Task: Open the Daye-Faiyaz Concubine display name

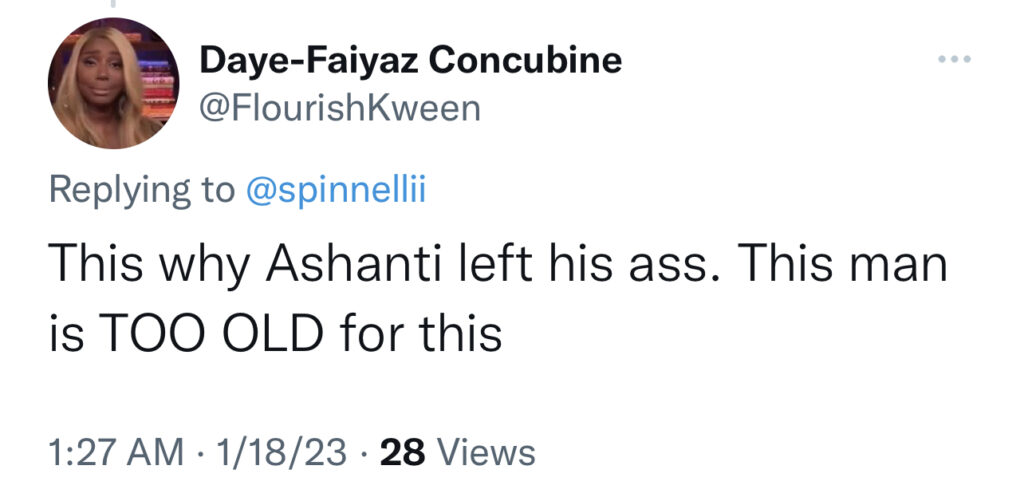Action: [x=411, y=61]
